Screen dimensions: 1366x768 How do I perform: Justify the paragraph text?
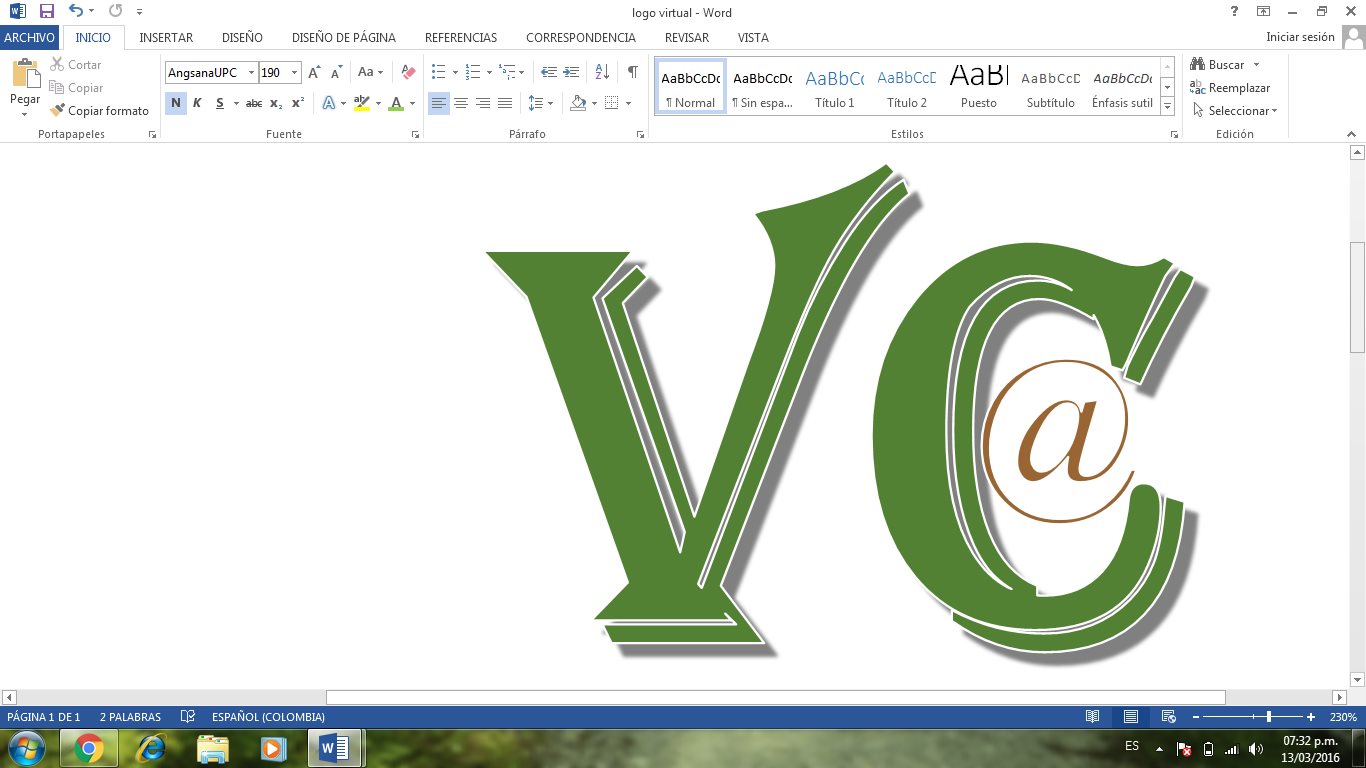tap(505, 103)
